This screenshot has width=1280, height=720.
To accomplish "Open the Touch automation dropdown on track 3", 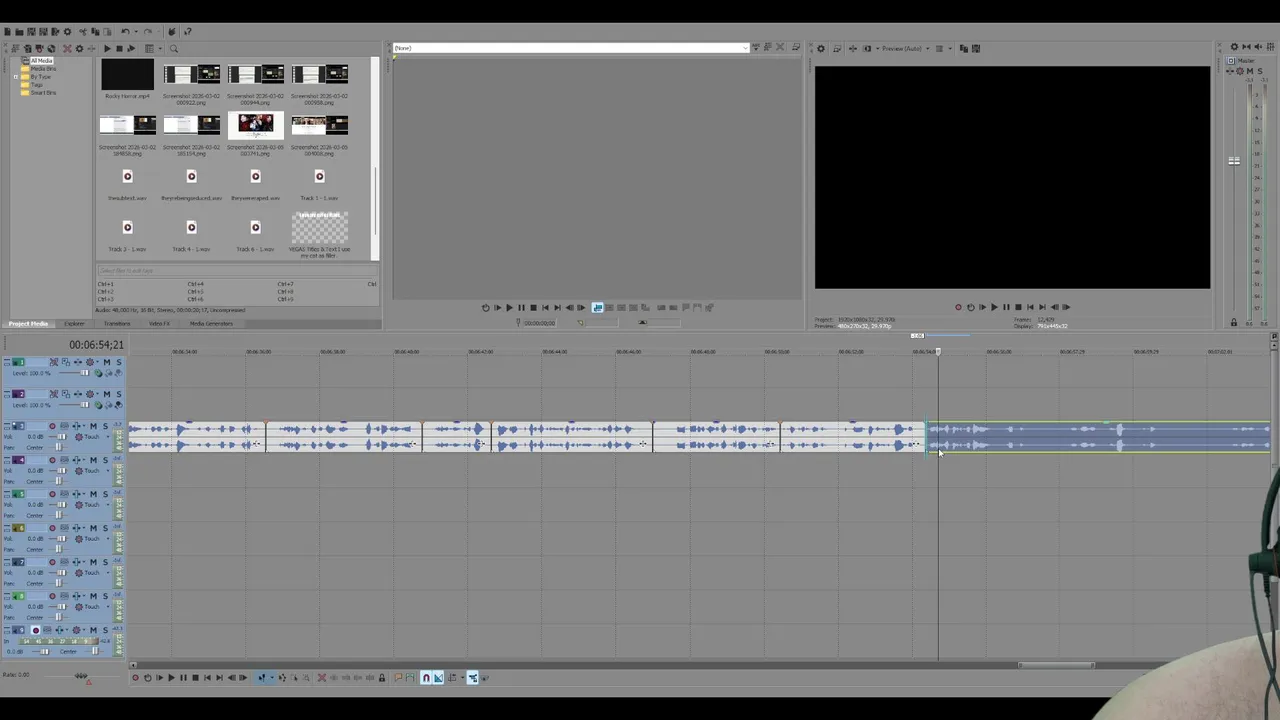I will [108, 437].
